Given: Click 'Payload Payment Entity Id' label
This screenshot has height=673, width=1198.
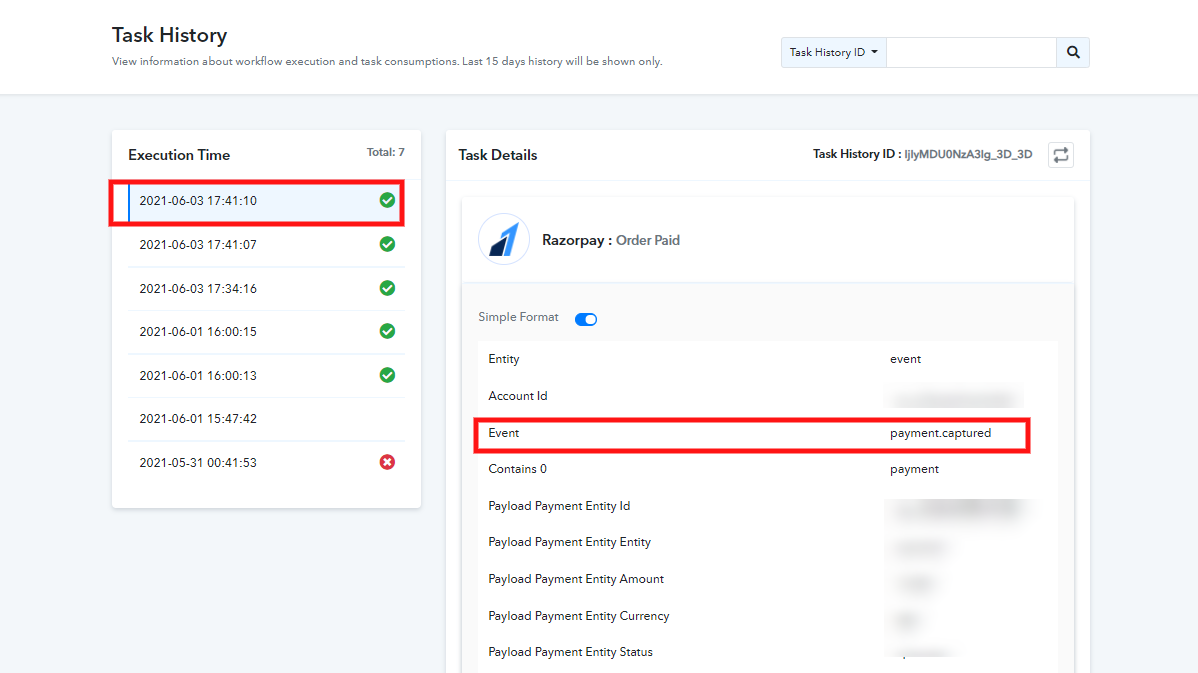Looking at the screenshot, I should [x=559, y=506].
